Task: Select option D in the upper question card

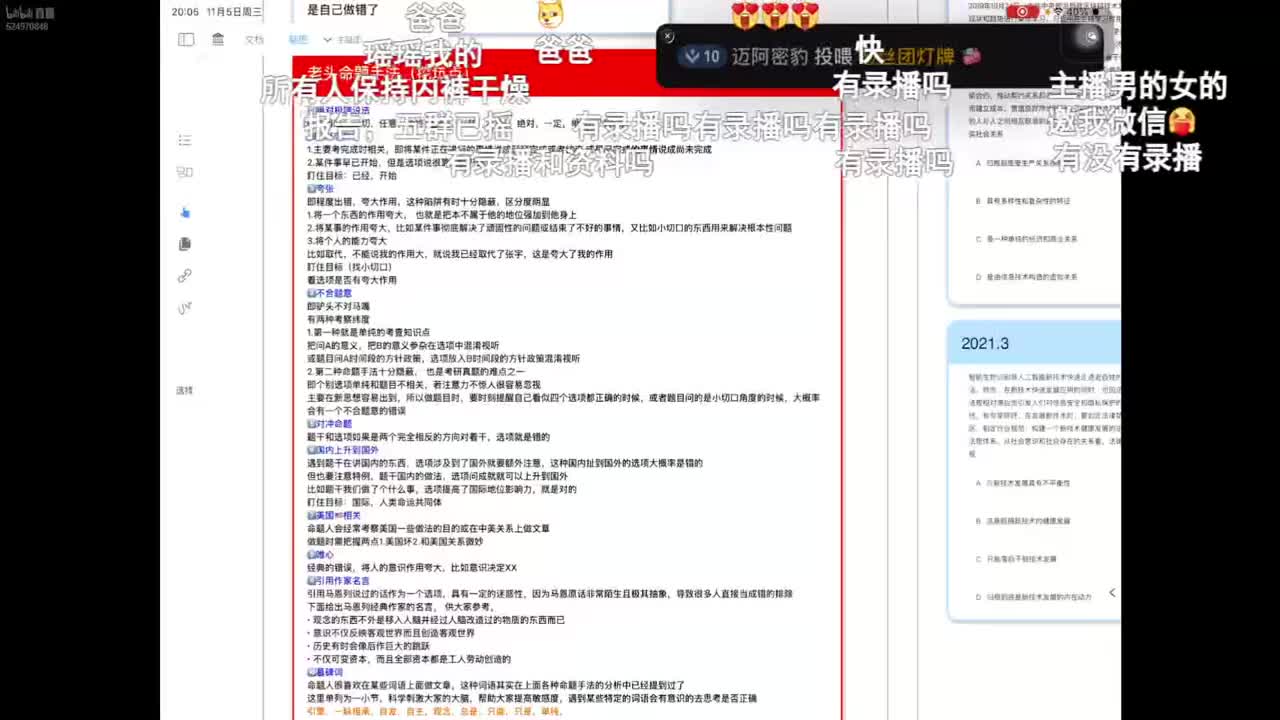Action: (1025, 277)
